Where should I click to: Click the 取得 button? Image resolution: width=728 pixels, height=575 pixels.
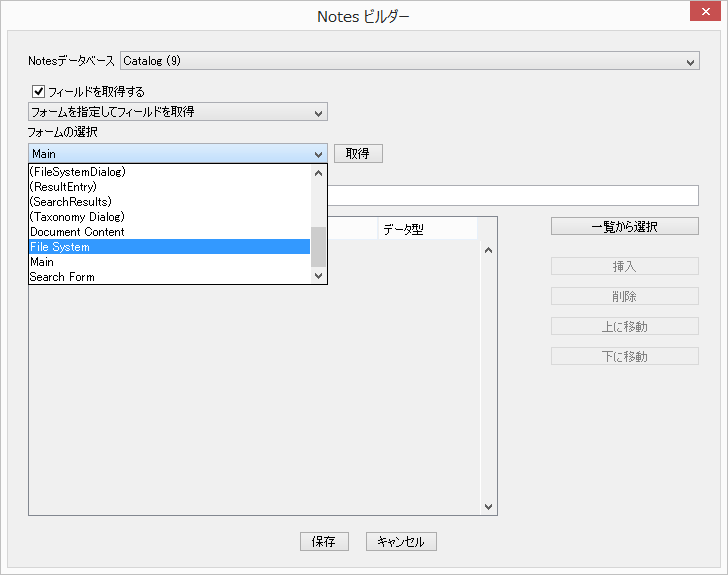tap(358, 153)
